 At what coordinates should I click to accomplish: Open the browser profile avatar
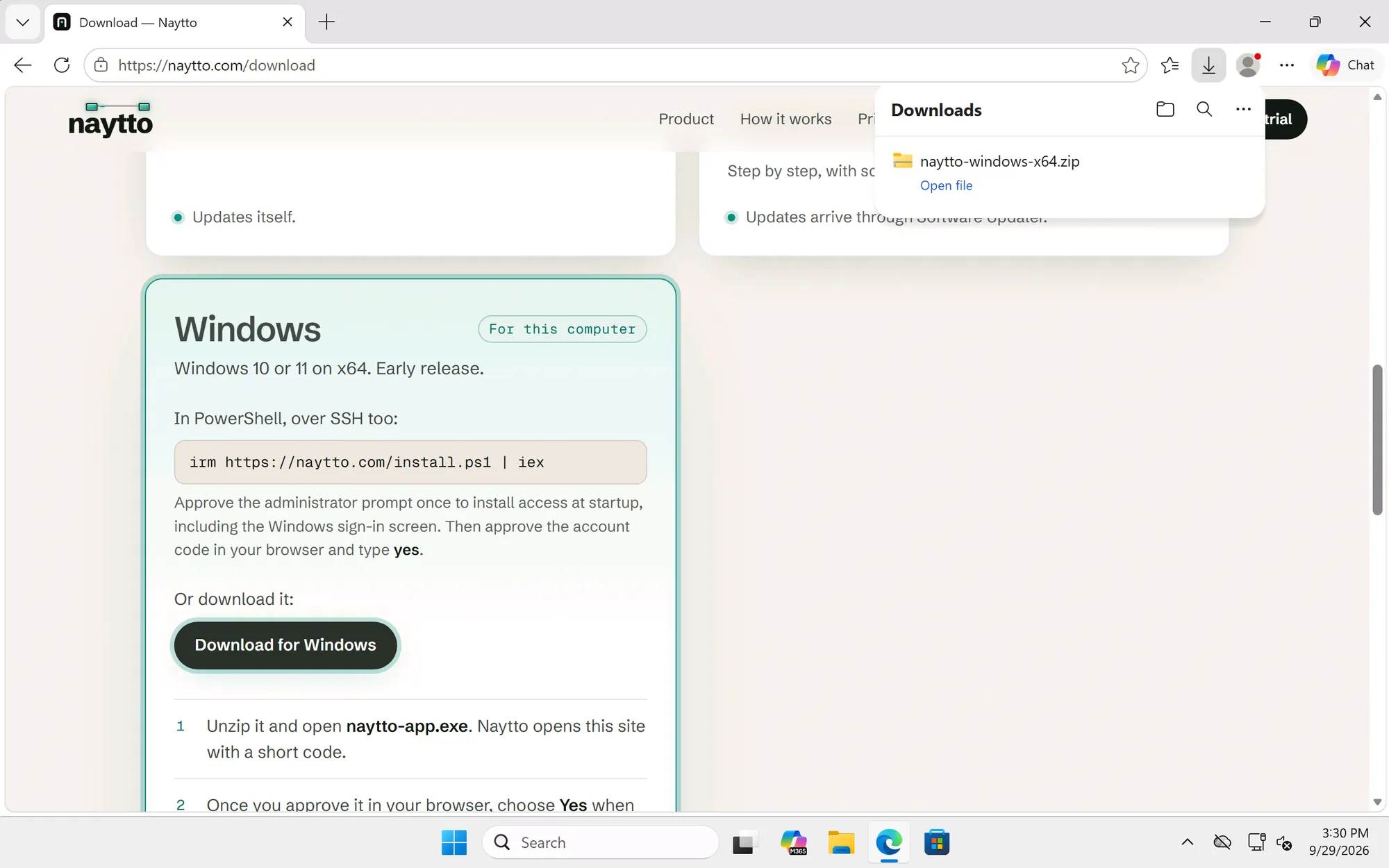(1248, 65)
